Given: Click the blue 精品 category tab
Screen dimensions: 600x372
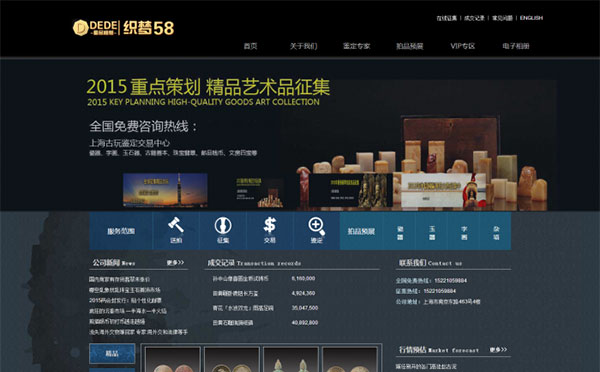Looking at the screenshot, I should click(112, 353).
